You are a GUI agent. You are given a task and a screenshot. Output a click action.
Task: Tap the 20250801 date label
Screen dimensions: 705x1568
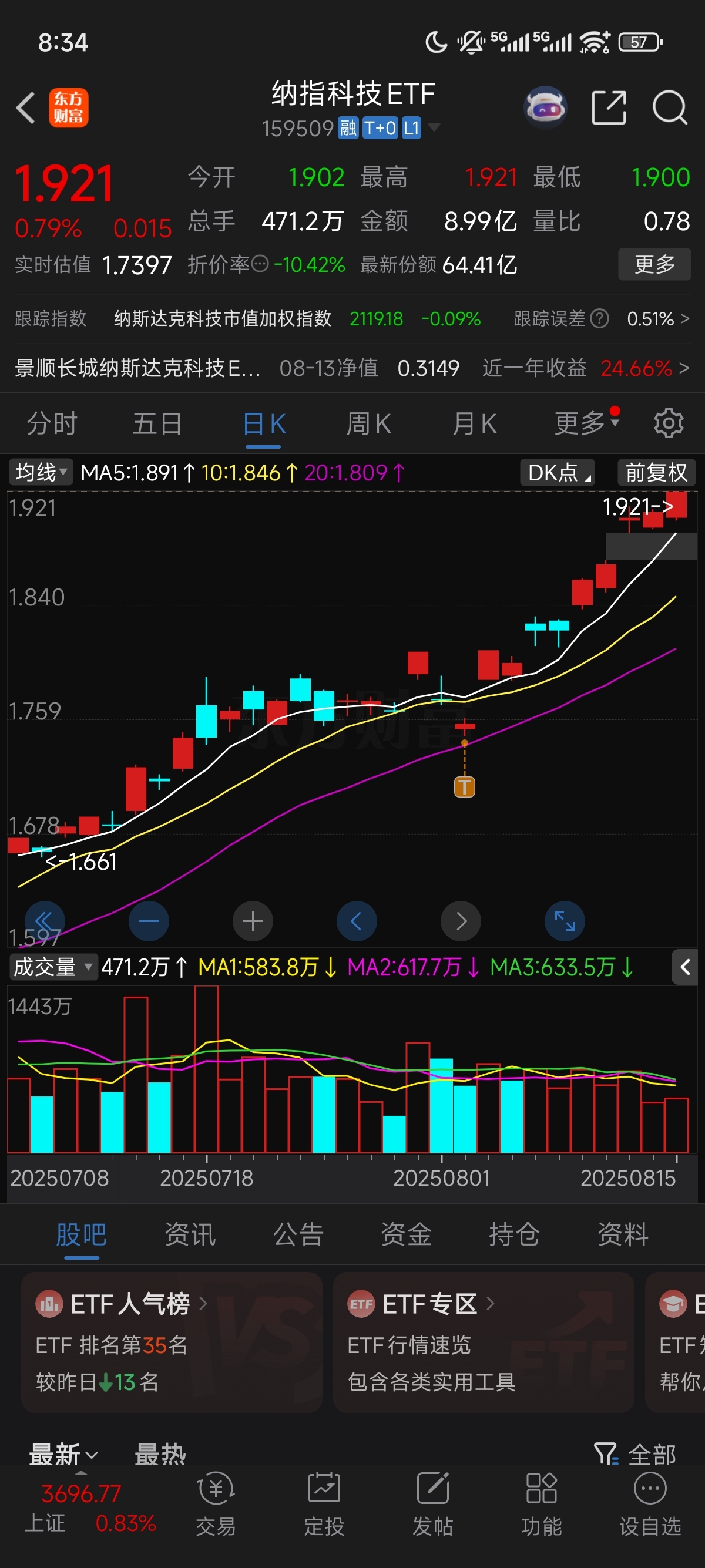click(x=442, y=1178)
